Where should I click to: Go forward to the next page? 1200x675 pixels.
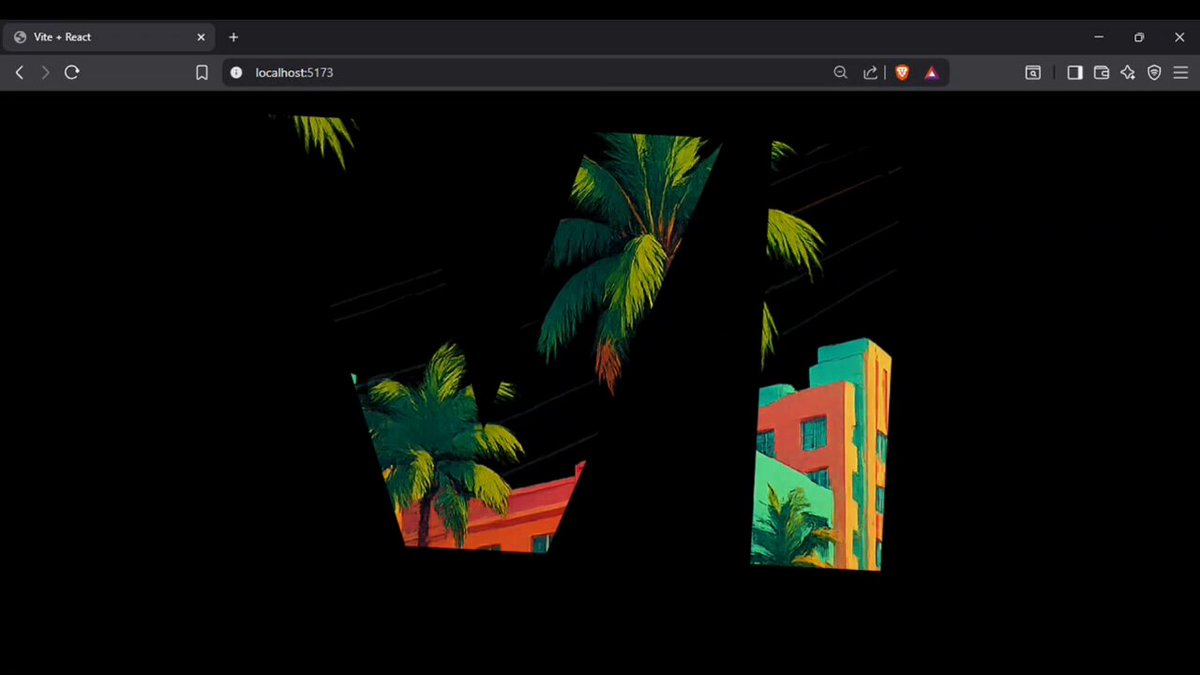[x=45, y=73]
